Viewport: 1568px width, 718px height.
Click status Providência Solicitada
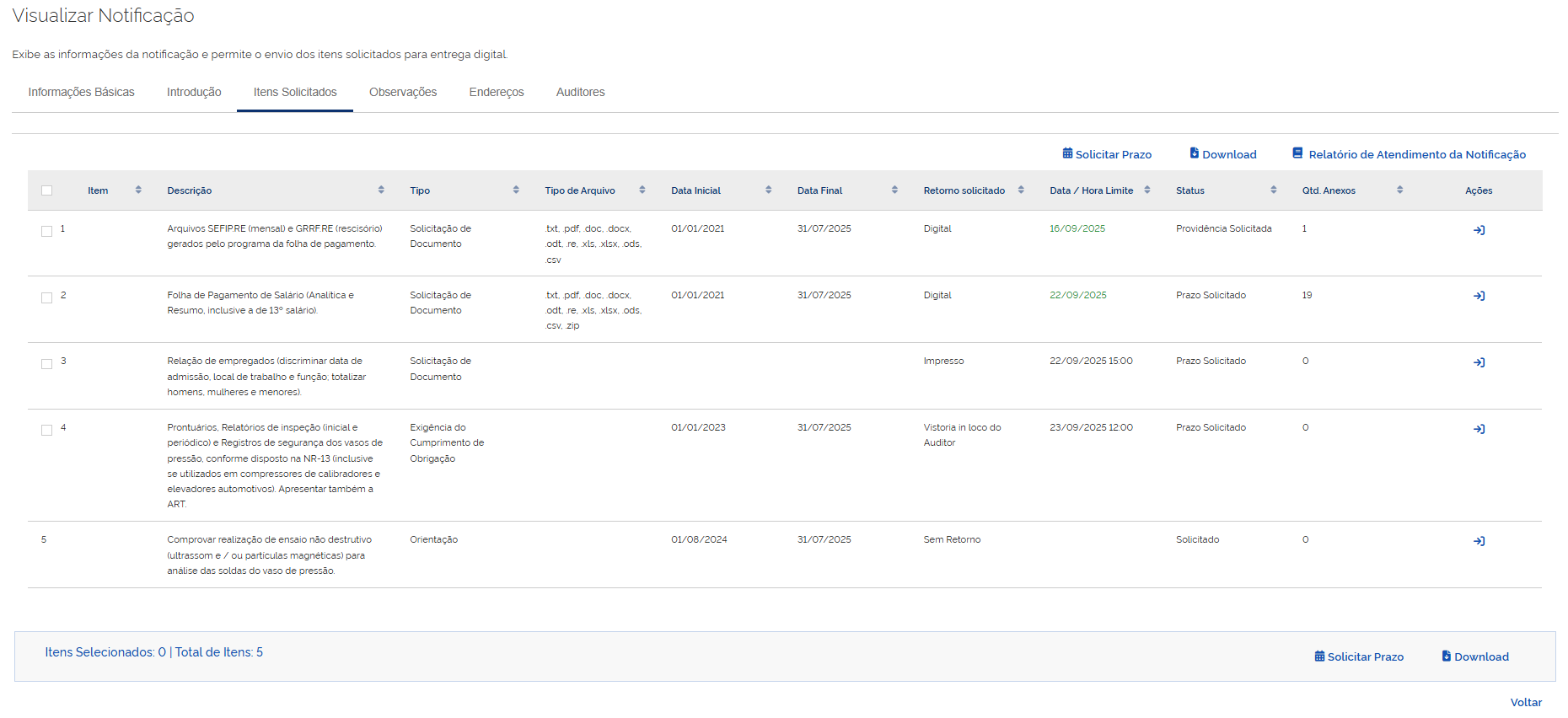[1224, 228]
